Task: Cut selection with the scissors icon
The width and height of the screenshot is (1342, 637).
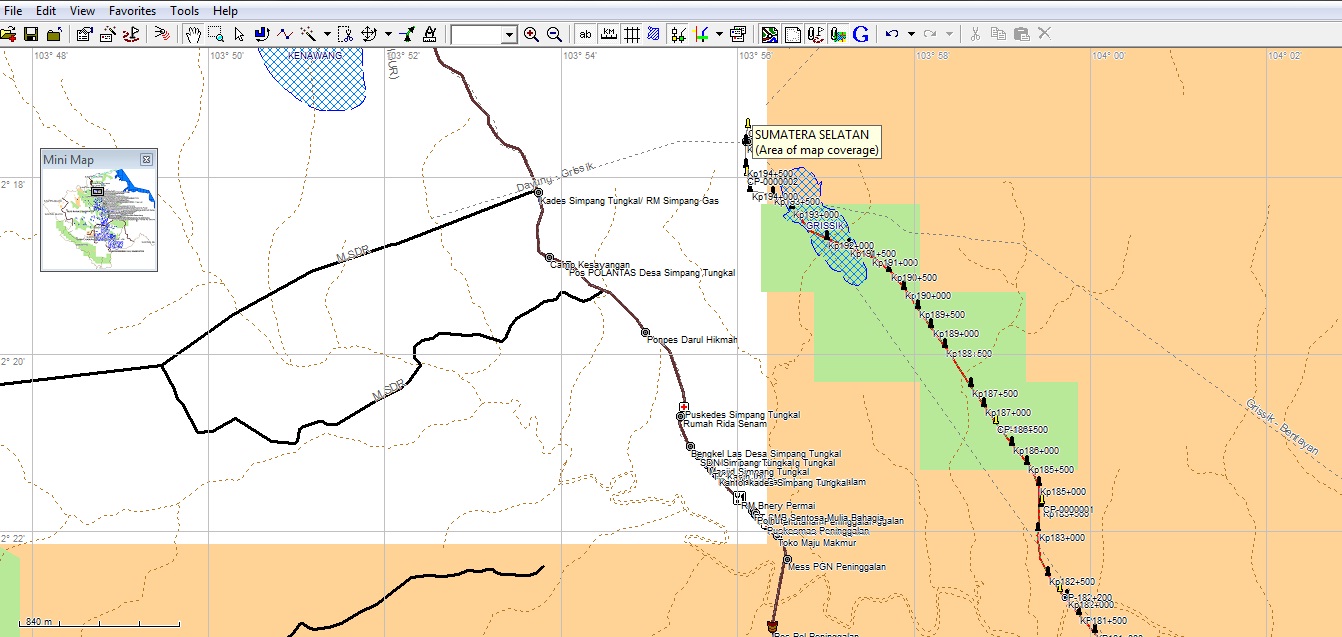Action: click(974, 33)
